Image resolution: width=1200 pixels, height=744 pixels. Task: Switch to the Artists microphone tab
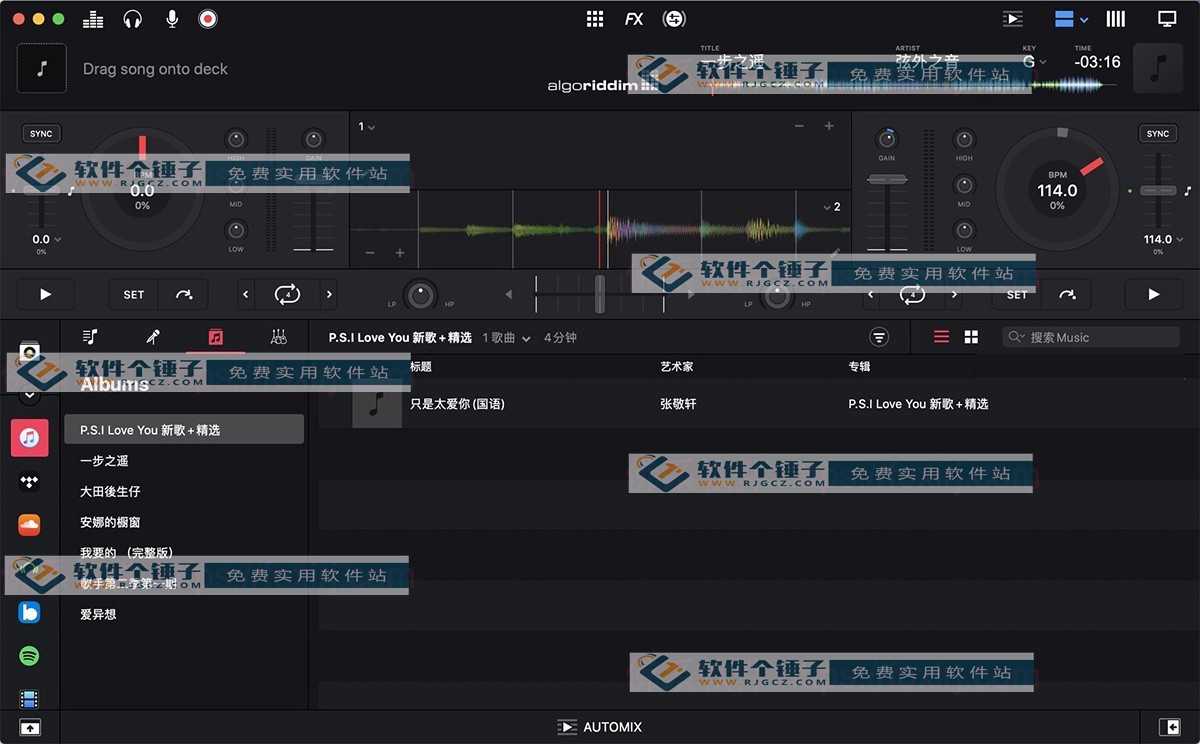click(153, 337)
